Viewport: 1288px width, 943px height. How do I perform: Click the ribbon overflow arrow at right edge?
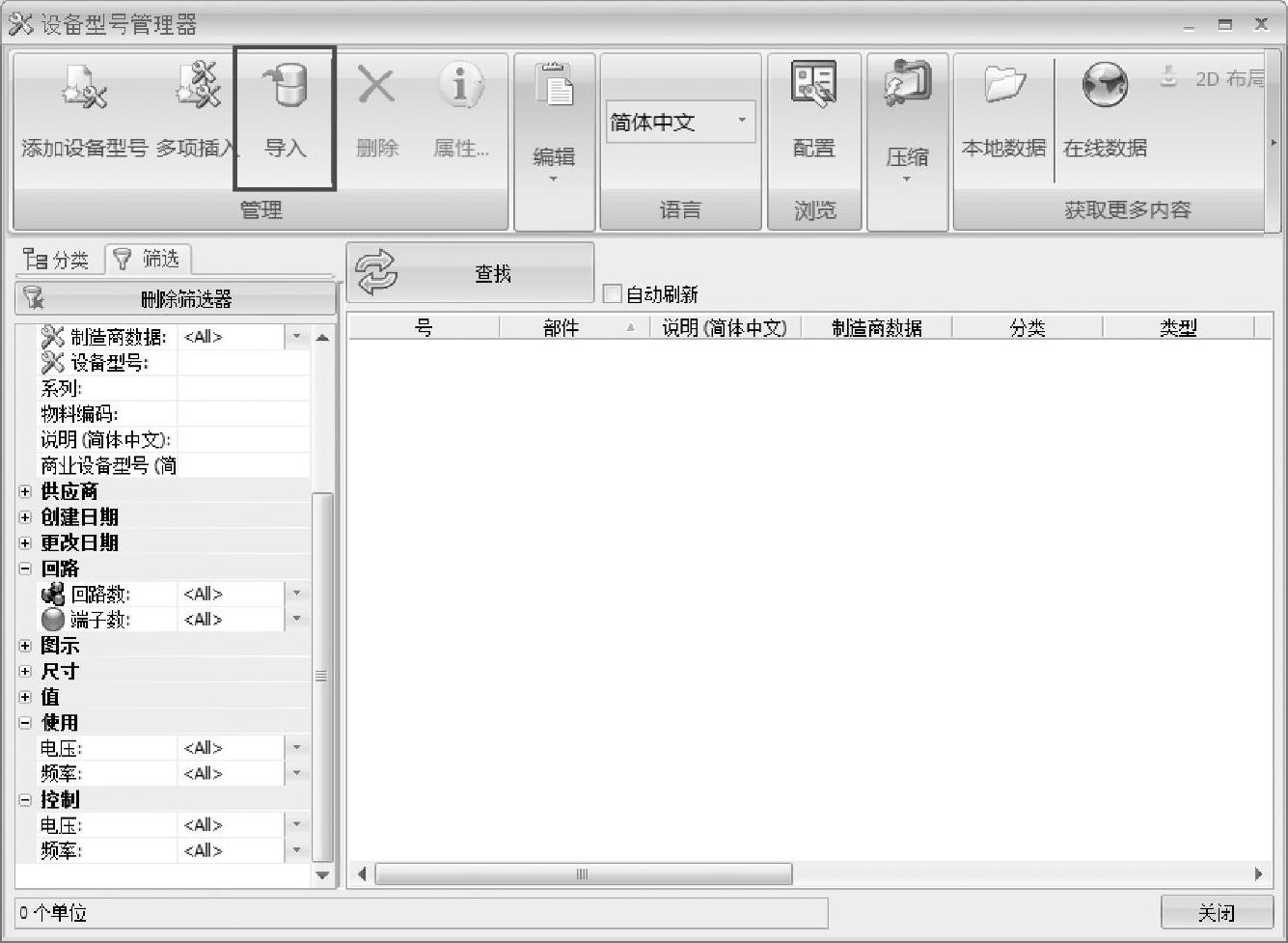pyautogui.click(x=1274, y=143)
